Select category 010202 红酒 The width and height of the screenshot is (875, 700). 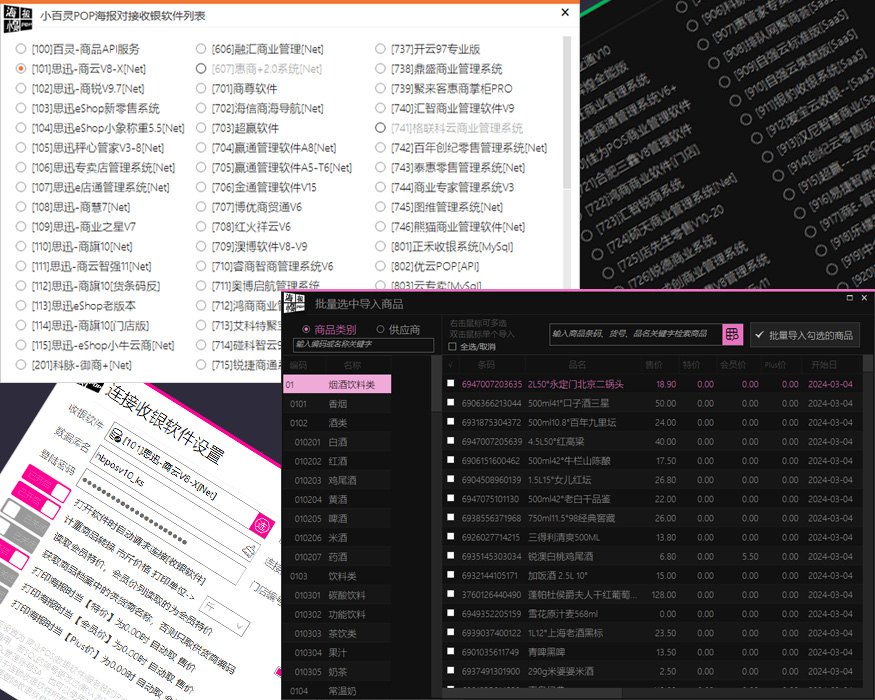pyautogui.click(x=337, y=461)
